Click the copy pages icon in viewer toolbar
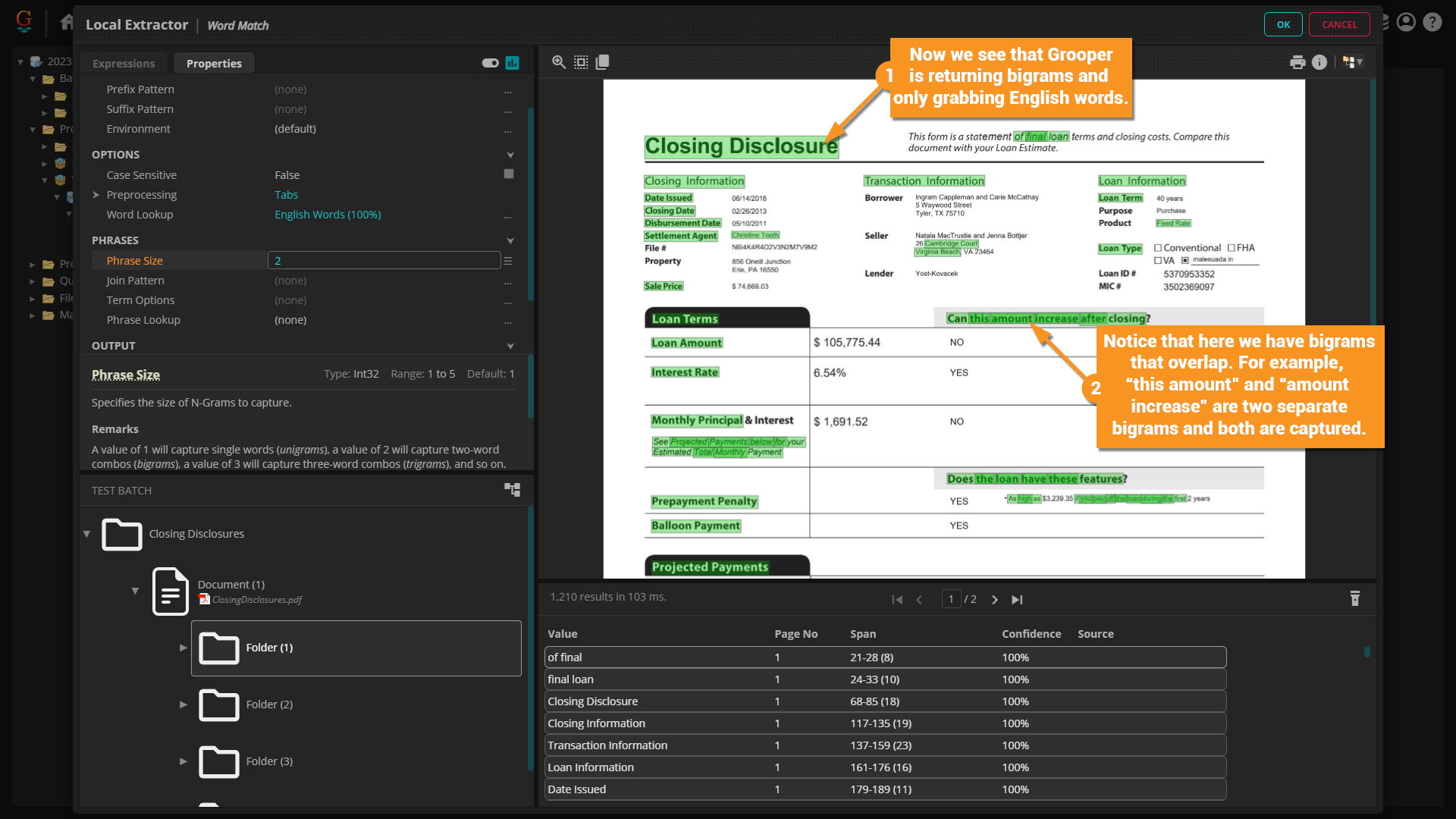Screen dimensions: 1456x819 pos(603,62)
